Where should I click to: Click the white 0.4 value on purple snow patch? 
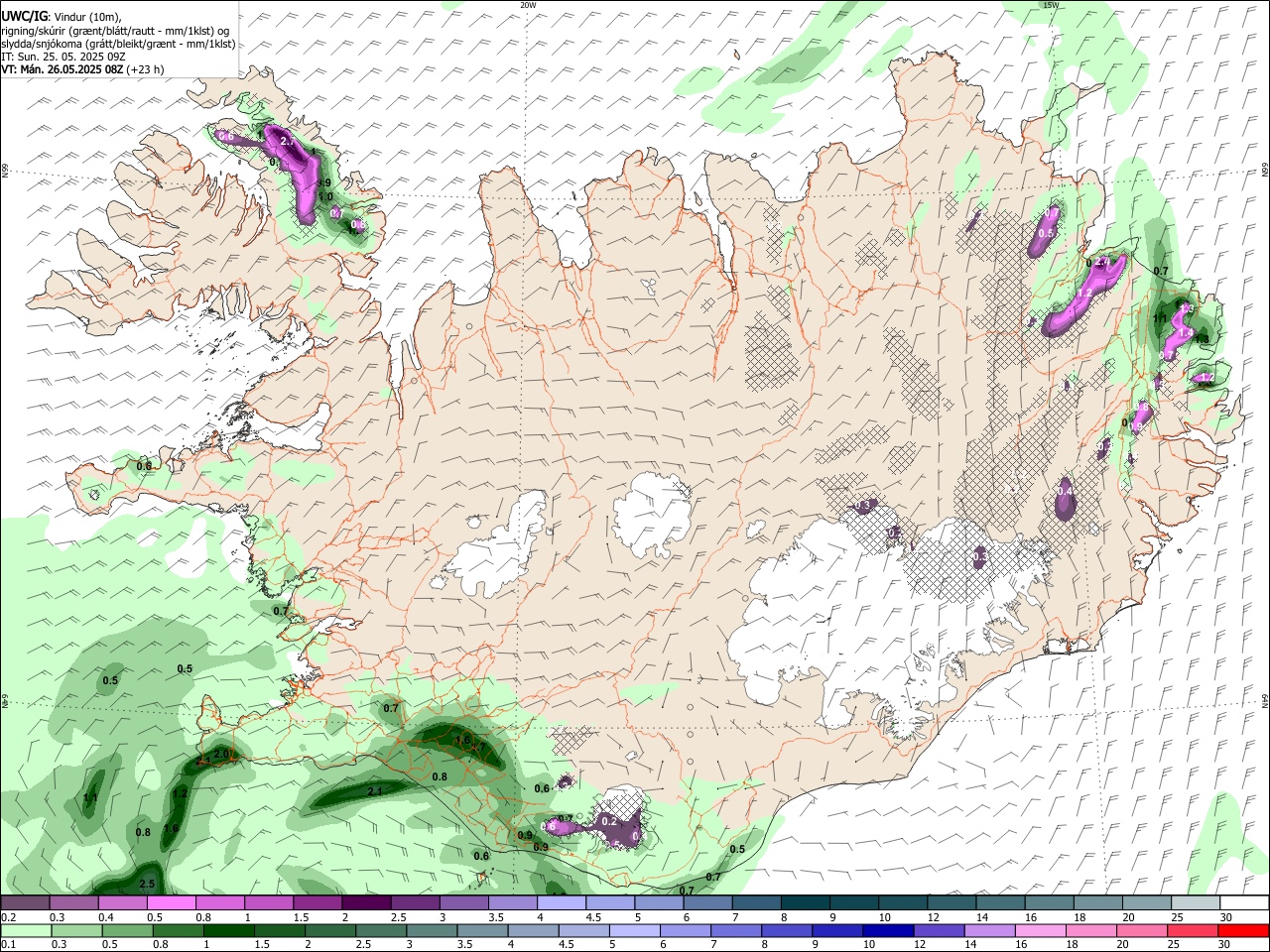click(1065, 491)
